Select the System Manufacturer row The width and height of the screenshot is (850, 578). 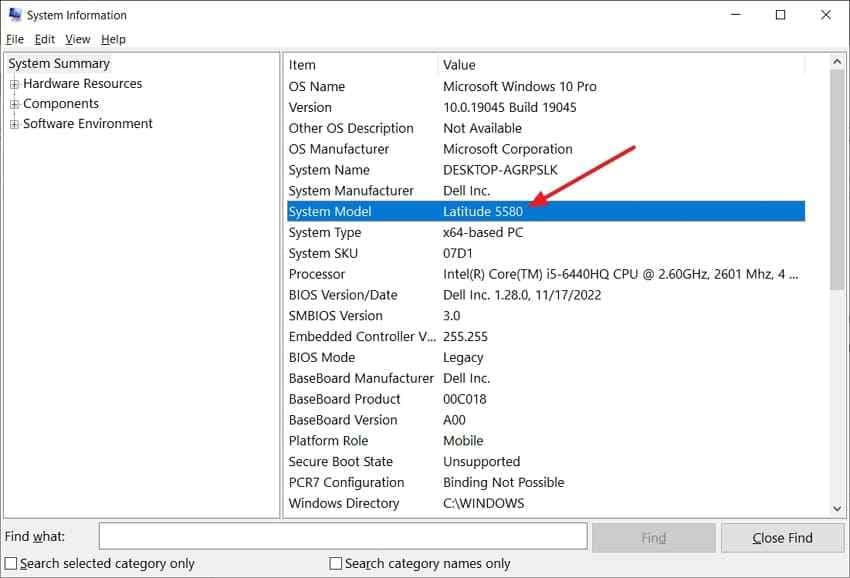pos(546,191)
